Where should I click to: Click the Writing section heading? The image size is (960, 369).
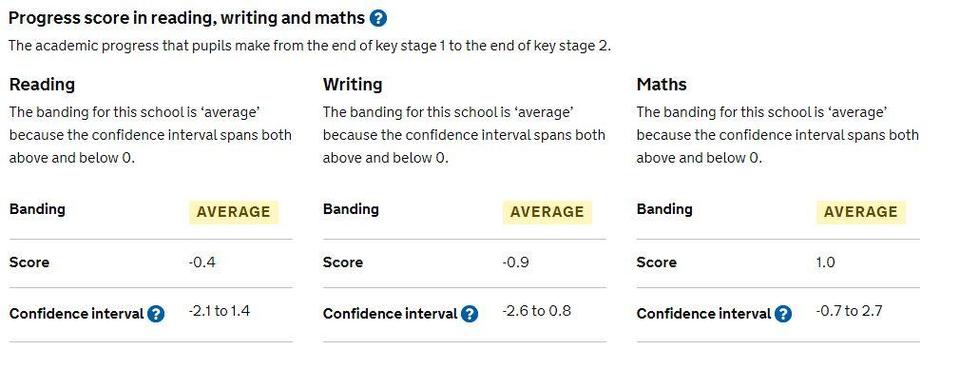click(353, 84)
